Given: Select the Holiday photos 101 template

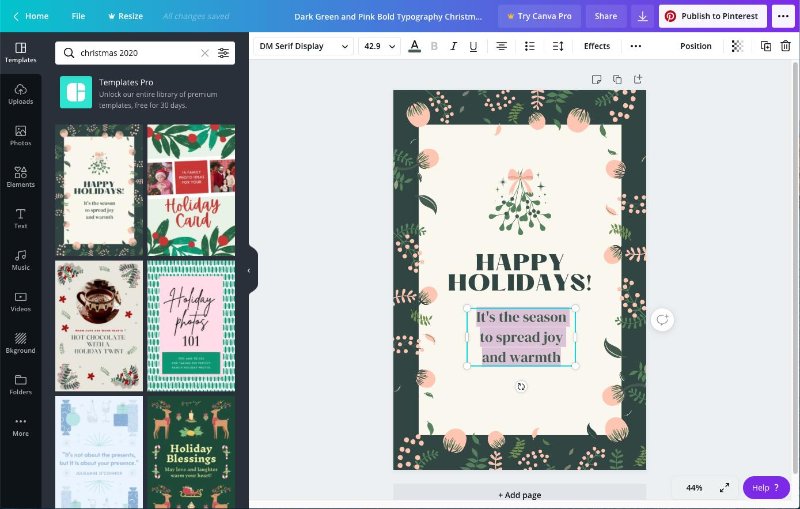Looking at the screenshot, I should pyautogui.click(x=191, y=326).
